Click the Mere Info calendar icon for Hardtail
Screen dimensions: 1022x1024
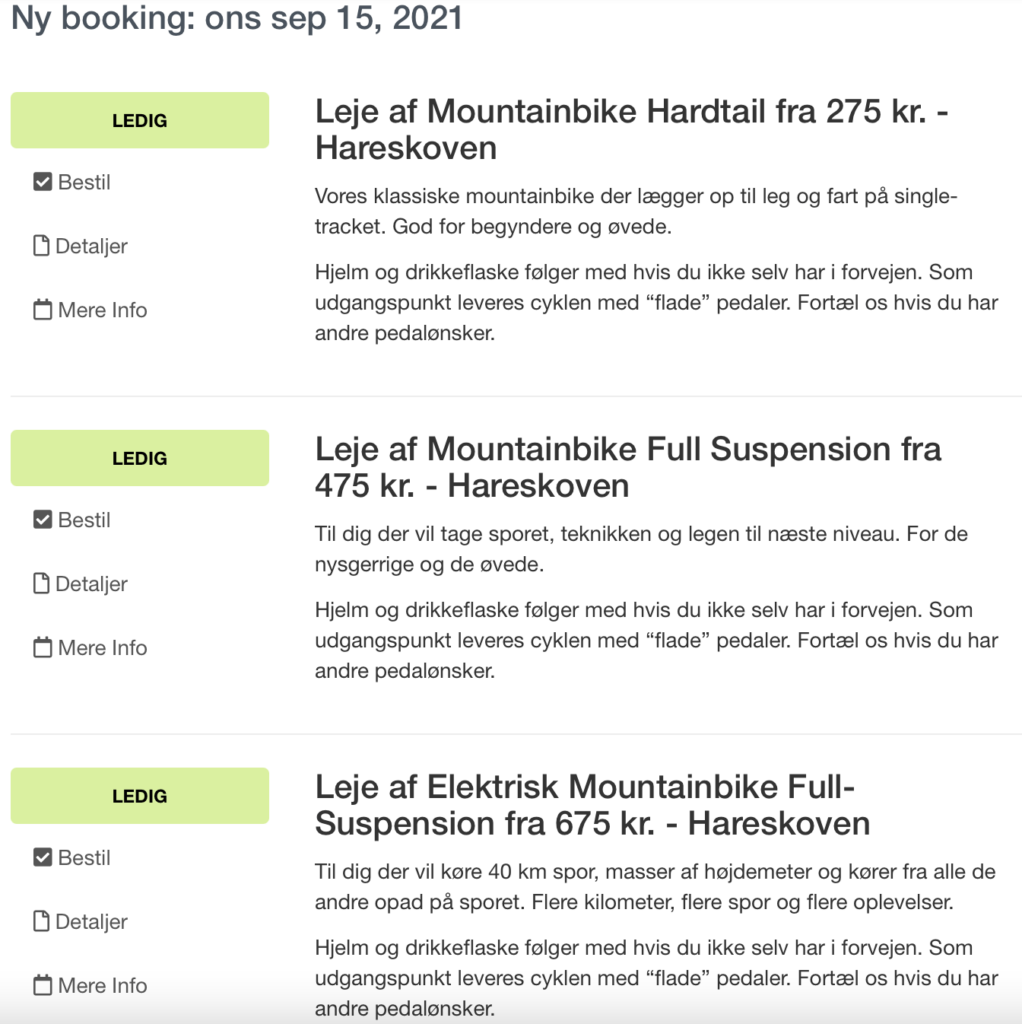point(42,310)
